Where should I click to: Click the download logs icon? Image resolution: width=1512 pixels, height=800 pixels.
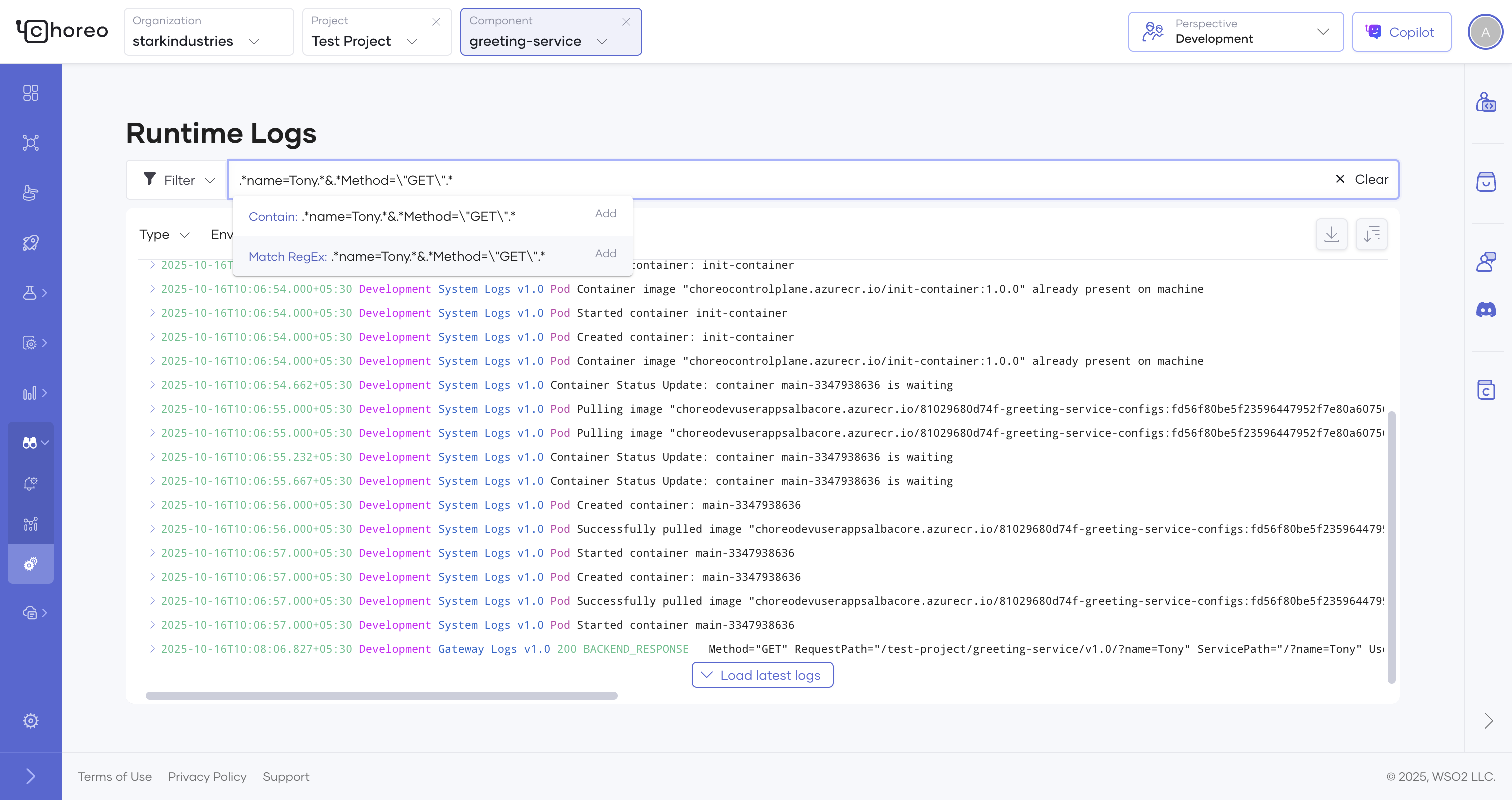point(1332,234)
